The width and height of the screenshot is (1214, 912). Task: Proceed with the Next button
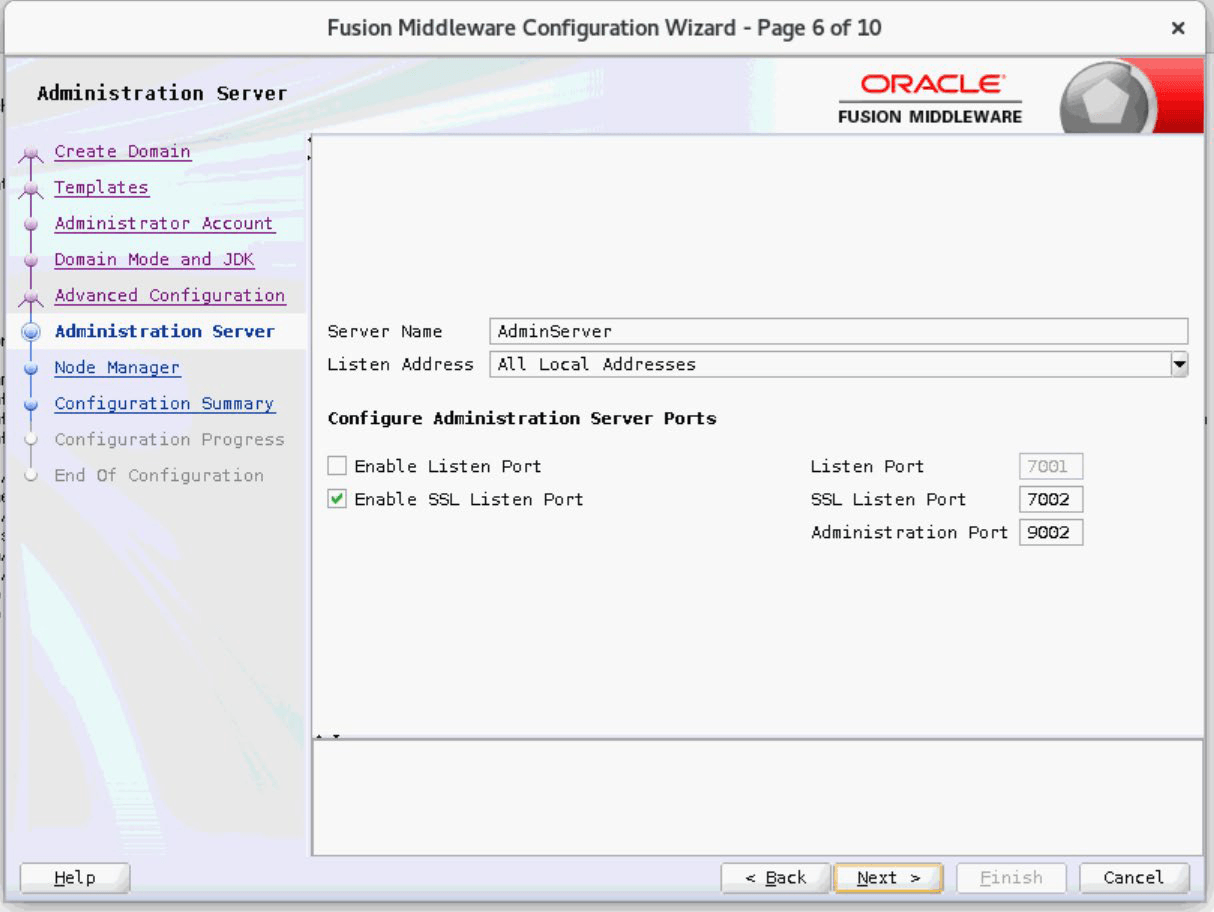[888, 878]
